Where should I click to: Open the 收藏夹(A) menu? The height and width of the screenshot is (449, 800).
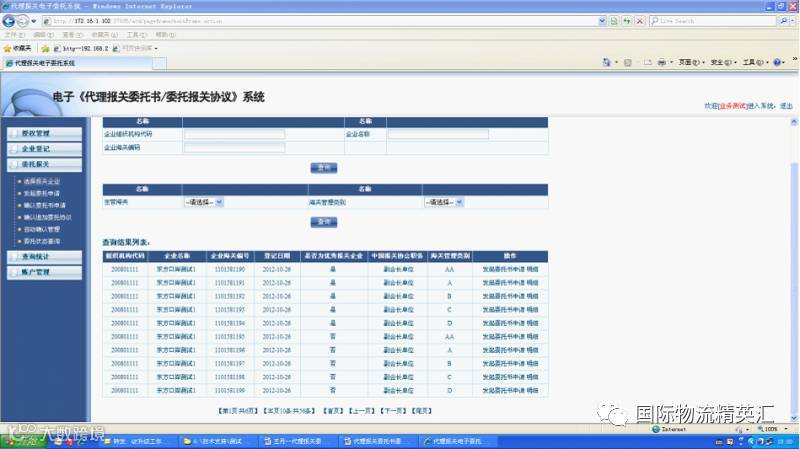point(105,35)
